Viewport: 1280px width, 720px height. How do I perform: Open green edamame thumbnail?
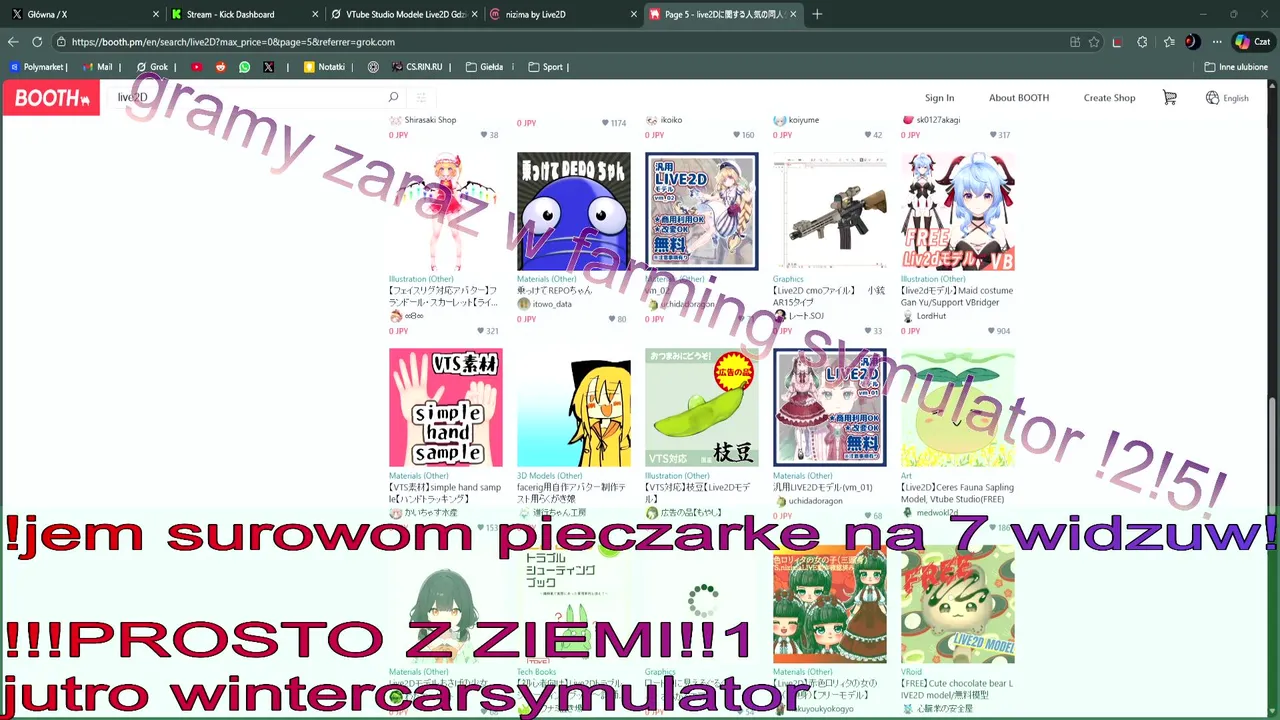(x=702, y=407)
